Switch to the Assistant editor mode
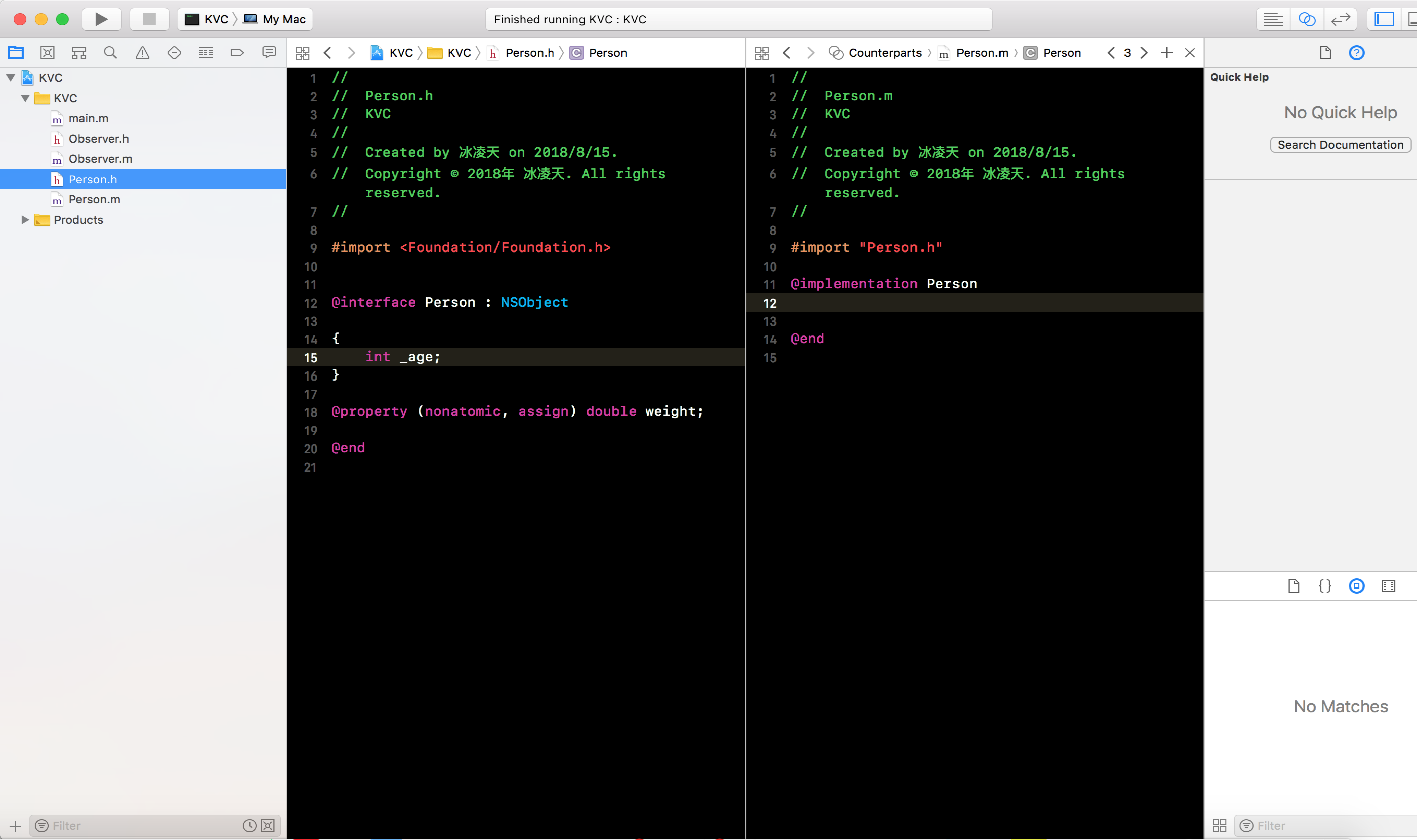This screenshot has height=840, width=1417. click(x=1306, y=19)
